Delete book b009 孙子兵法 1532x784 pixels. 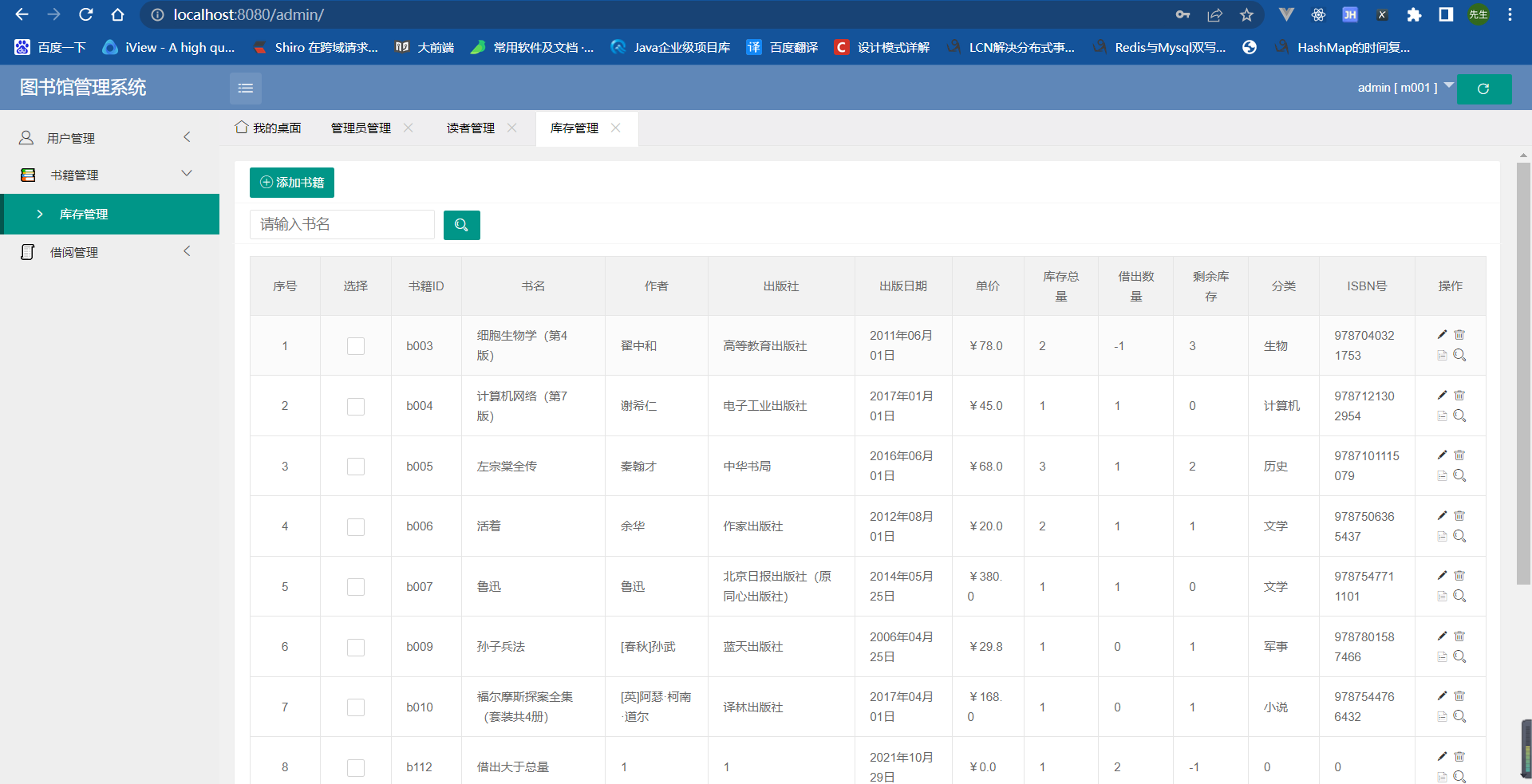tap(1459, 636)
